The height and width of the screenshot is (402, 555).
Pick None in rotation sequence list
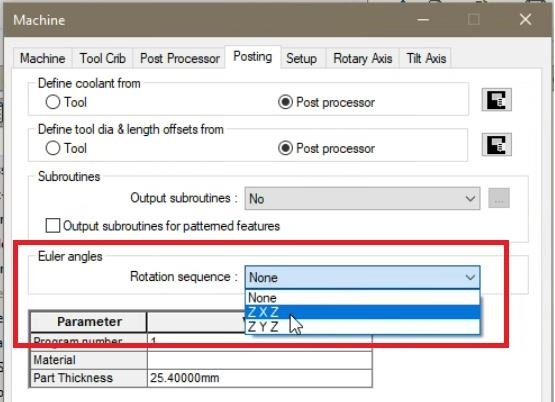(x=362, y=298)
